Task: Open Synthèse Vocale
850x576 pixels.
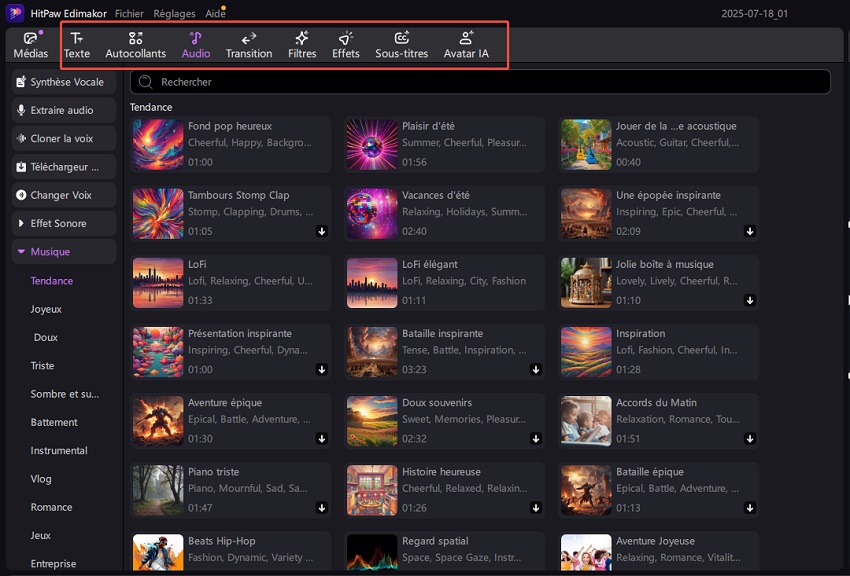Action: [x=64, y=82]
